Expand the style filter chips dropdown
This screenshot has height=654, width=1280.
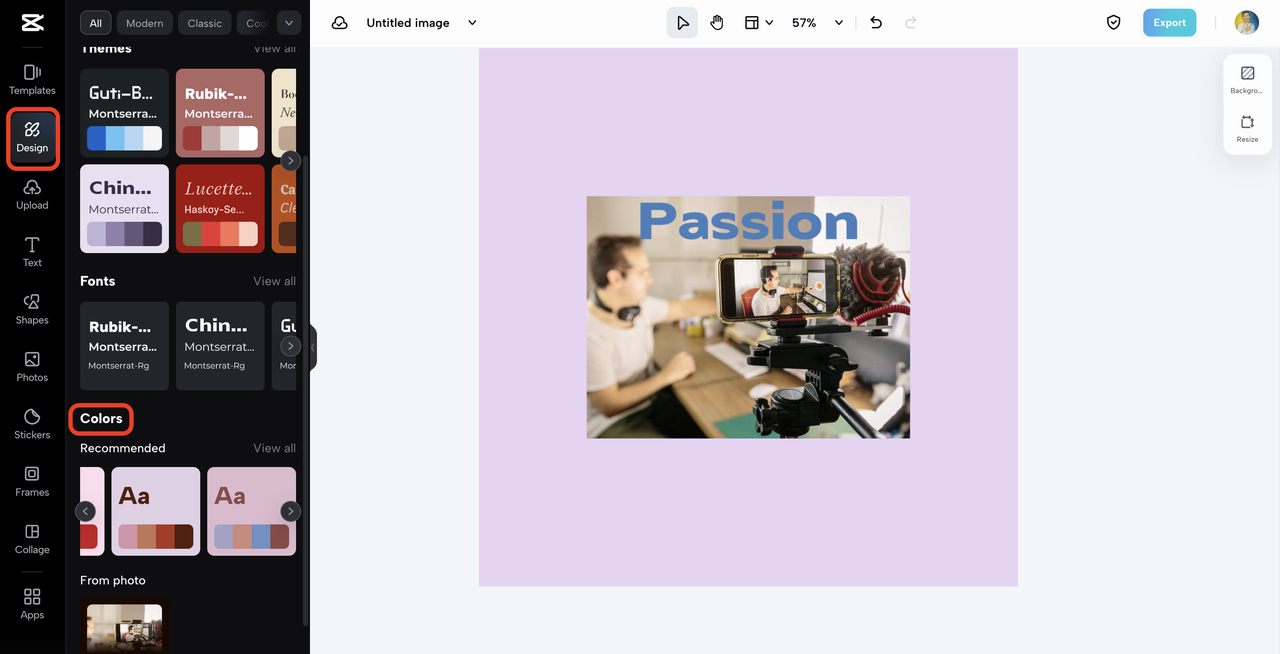coord(288,23)
